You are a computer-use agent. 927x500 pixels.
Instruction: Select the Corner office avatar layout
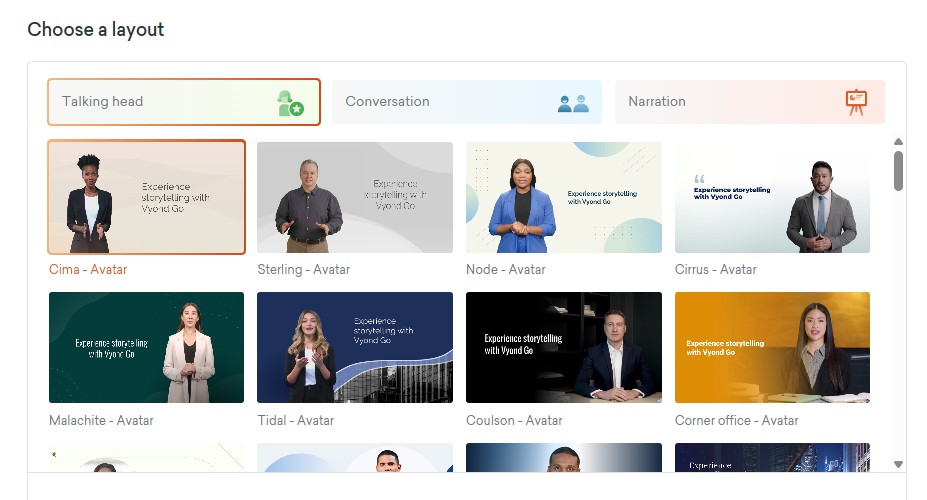pos(772,347)
